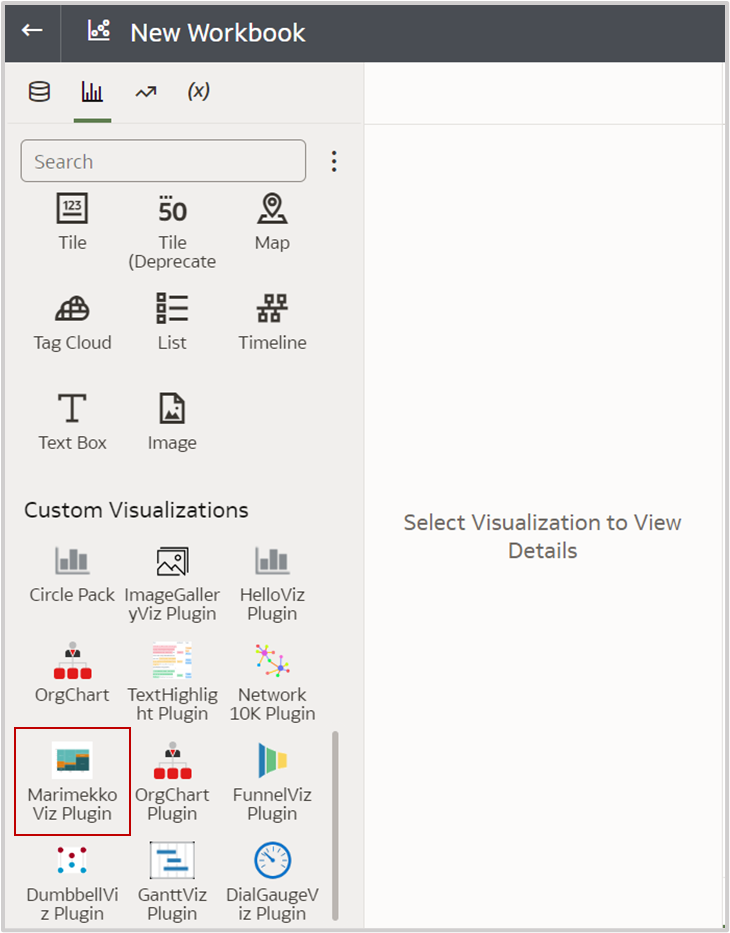Select the Map visualization
Image resolution: width=730 pixels, height=933 pixels.
272,222
